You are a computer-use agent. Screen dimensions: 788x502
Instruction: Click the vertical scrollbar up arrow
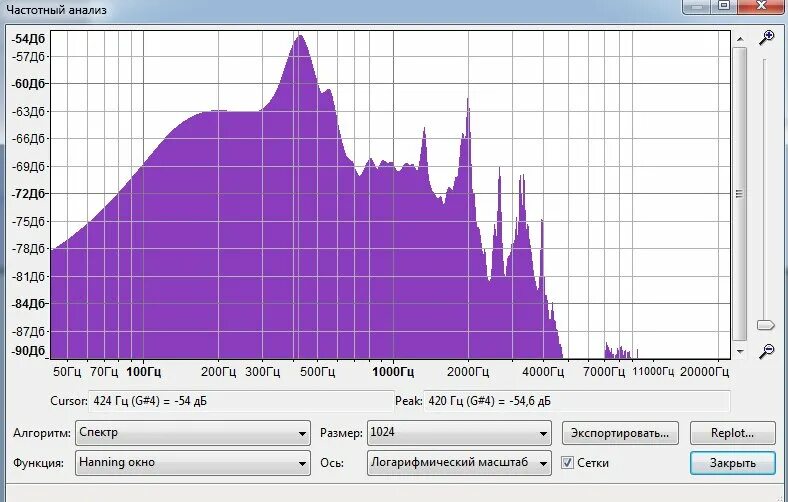[x=740, y=38]
